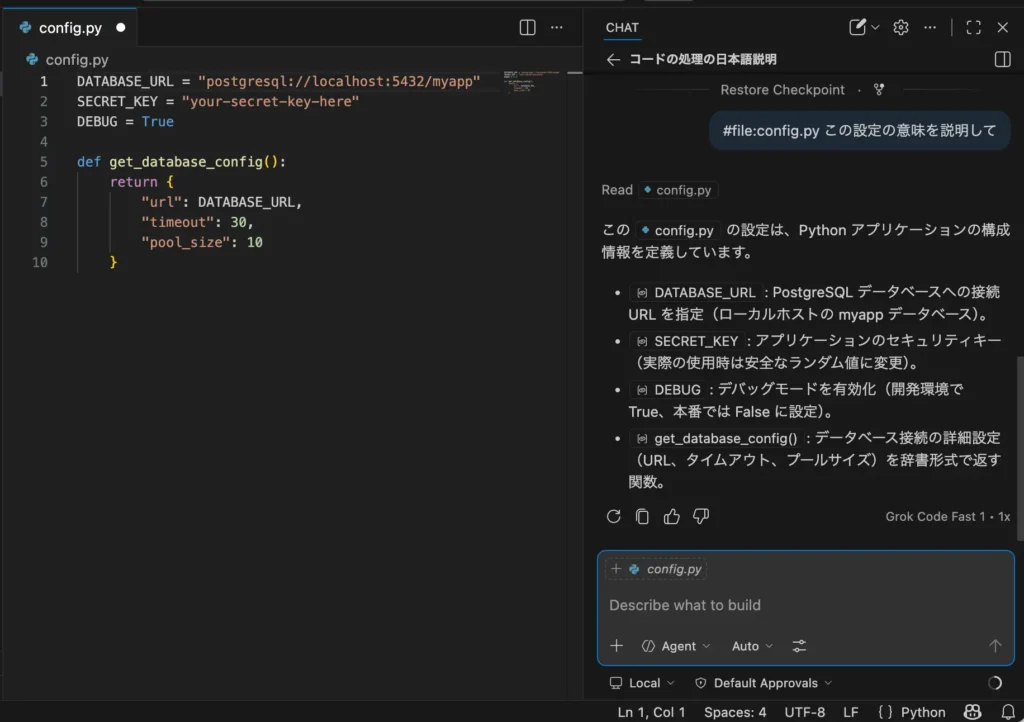
Task: Click the thumbs up icon
Action: point(672,517)
